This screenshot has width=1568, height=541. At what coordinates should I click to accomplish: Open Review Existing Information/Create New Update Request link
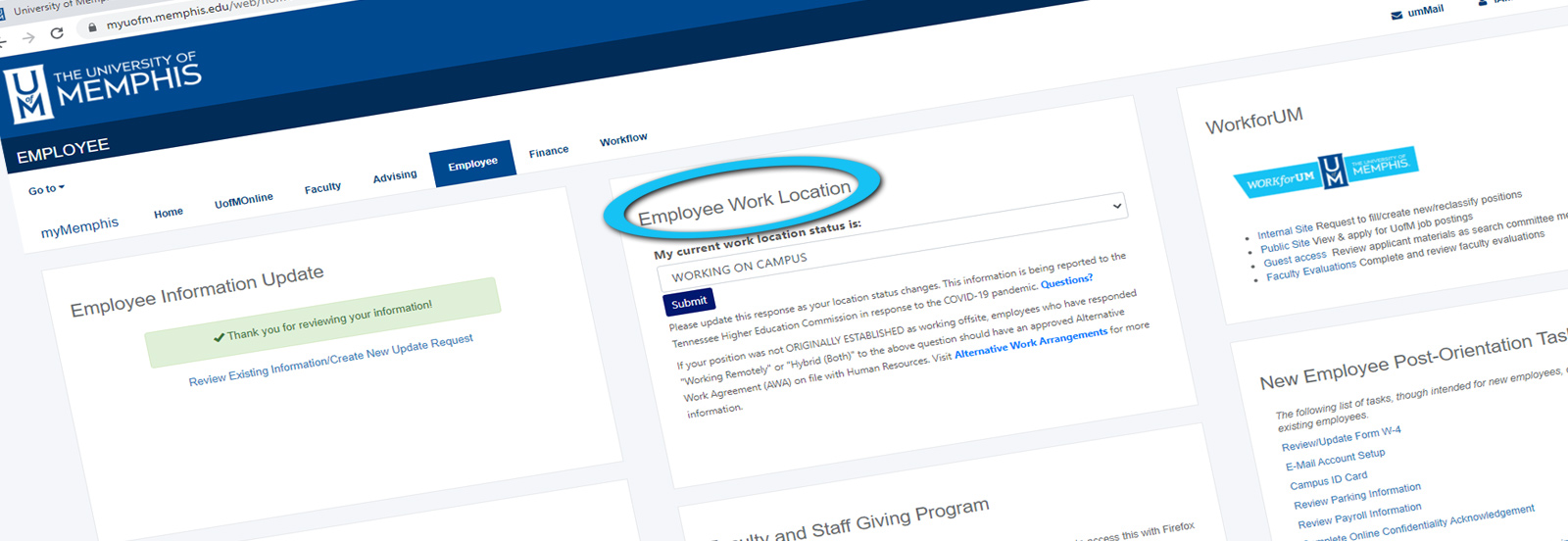coord(330,360)
